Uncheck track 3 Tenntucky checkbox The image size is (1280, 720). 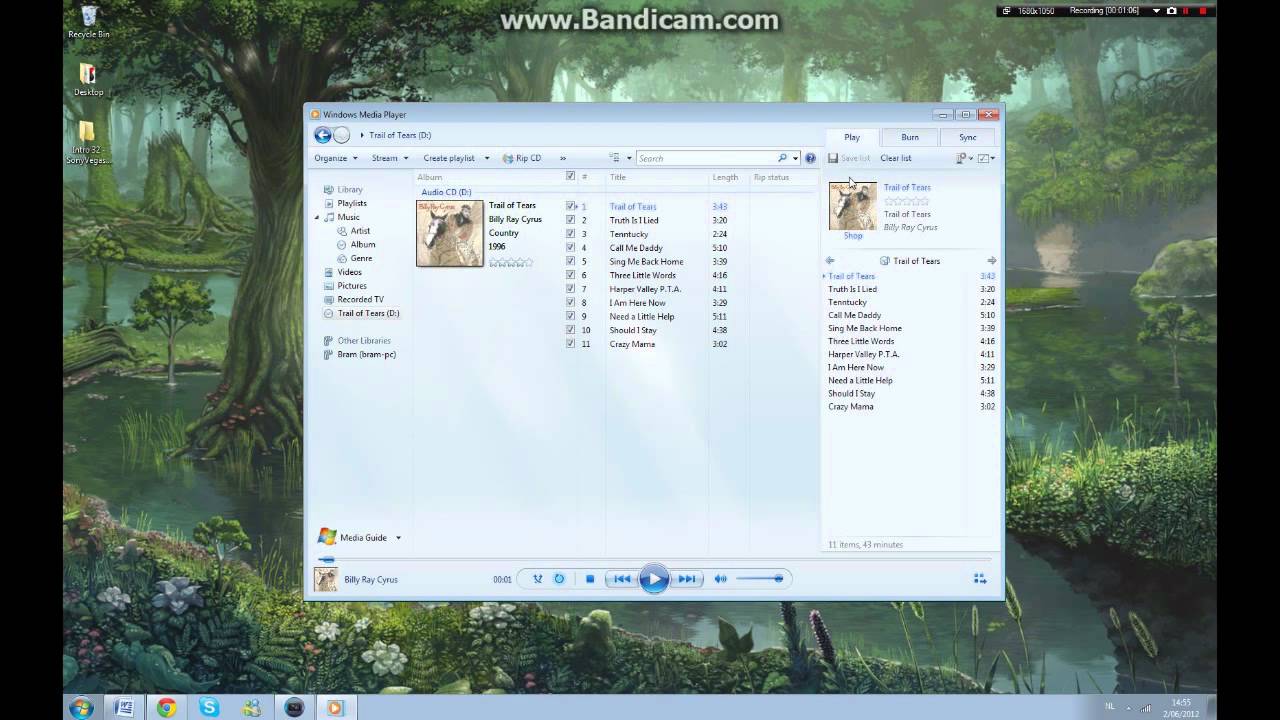570,234
